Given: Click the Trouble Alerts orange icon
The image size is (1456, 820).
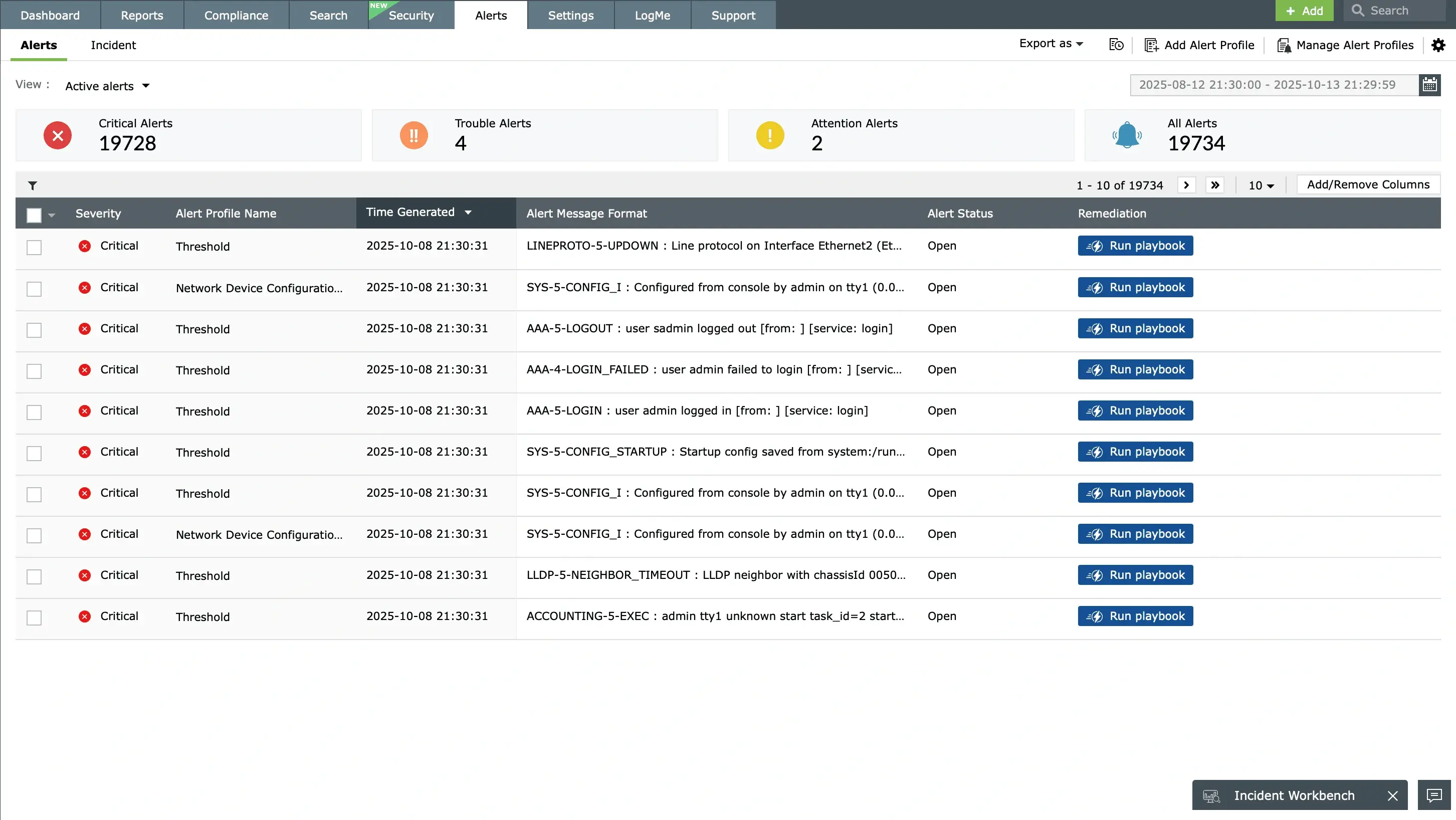Looking at the screenshot, I should (x=413, y=136).
